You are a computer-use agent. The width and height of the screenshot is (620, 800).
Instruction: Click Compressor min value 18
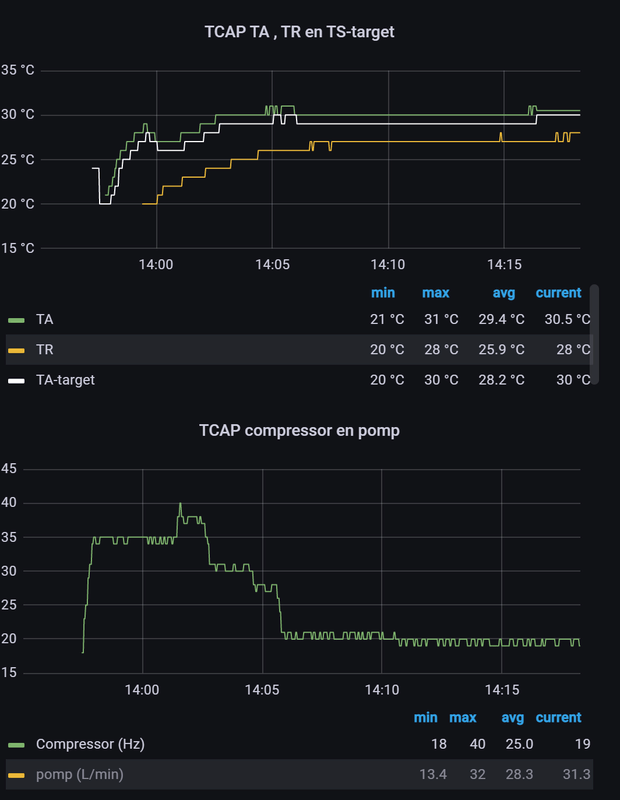click(x=439, y=744)
